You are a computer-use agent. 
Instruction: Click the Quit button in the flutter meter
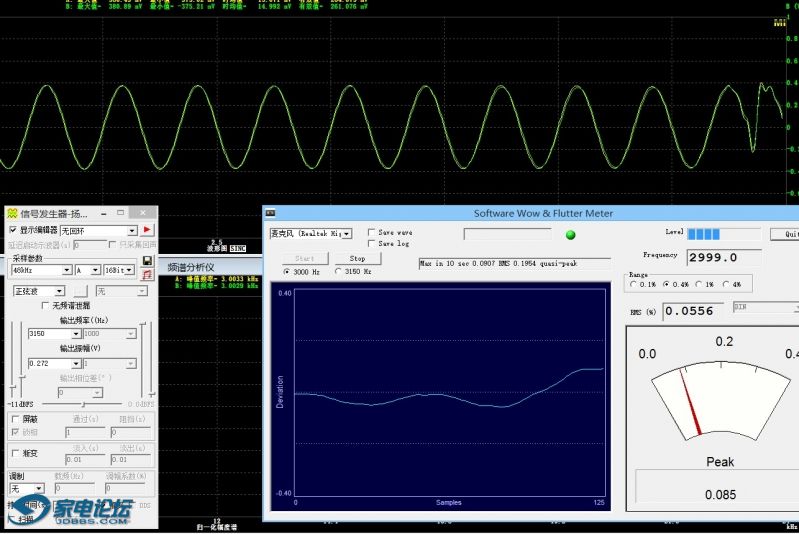(x=785, y=234)
